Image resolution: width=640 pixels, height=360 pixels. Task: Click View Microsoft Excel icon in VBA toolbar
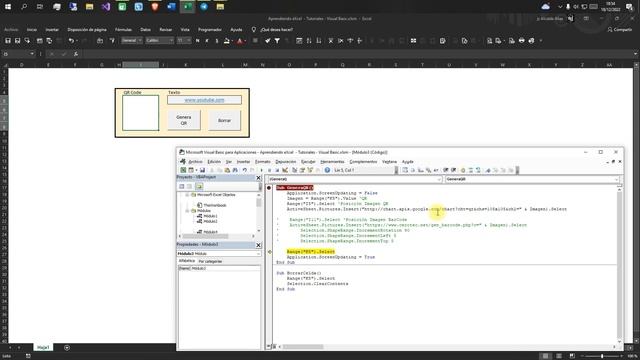(183, 170)
